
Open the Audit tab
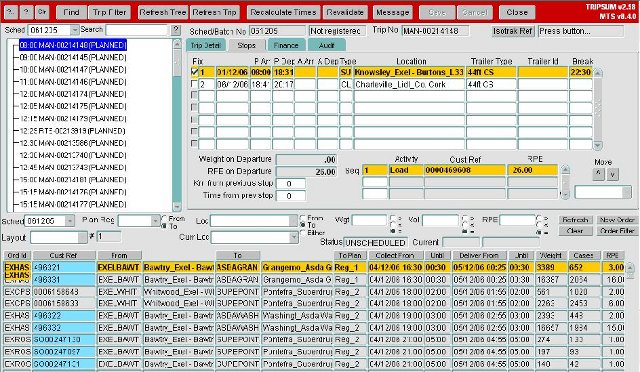coord(327,45)
